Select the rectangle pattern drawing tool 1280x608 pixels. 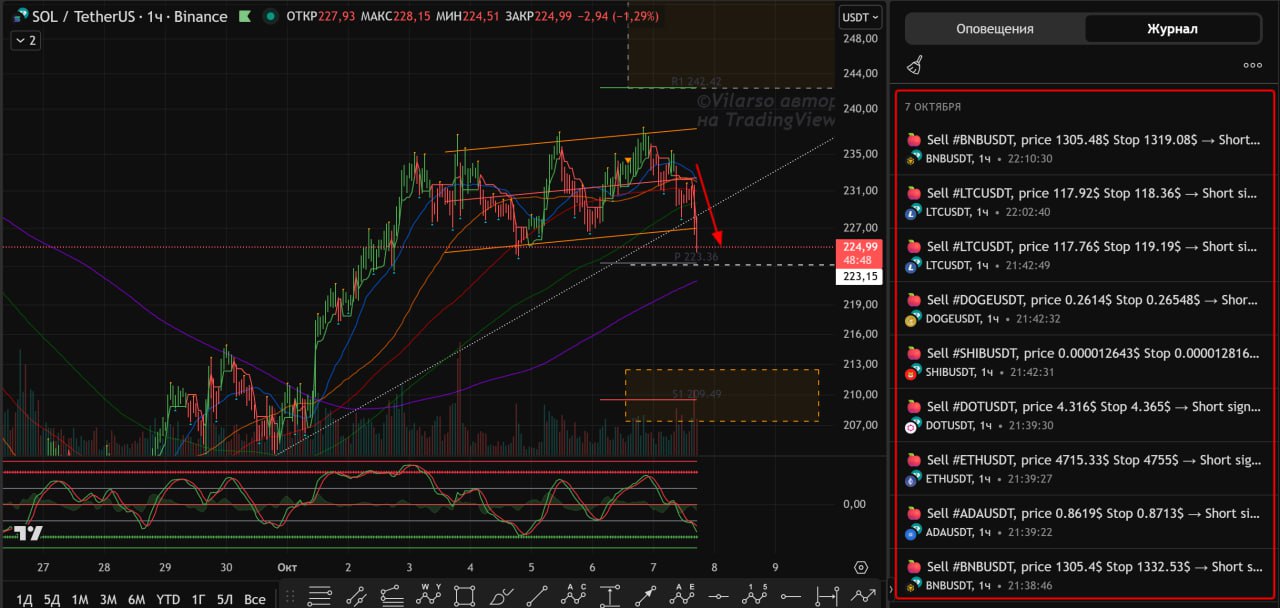465,596
